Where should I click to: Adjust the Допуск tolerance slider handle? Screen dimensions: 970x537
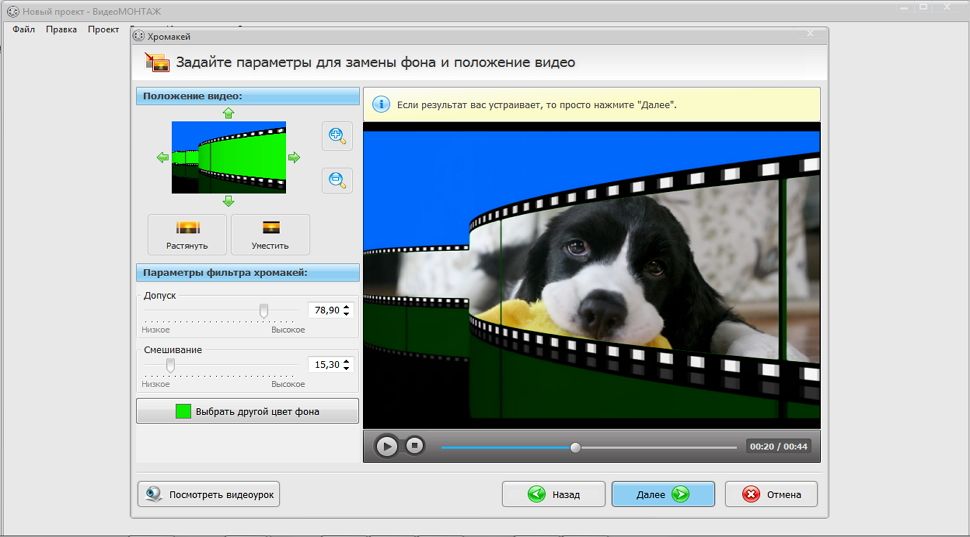264,311
